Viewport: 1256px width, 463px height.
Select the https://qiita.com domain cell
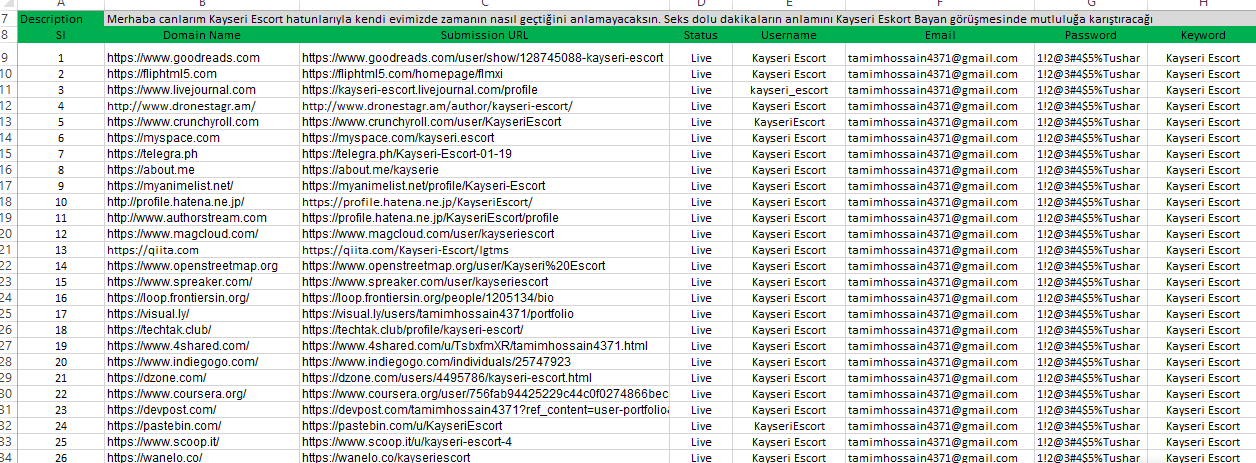coord(202,250)
